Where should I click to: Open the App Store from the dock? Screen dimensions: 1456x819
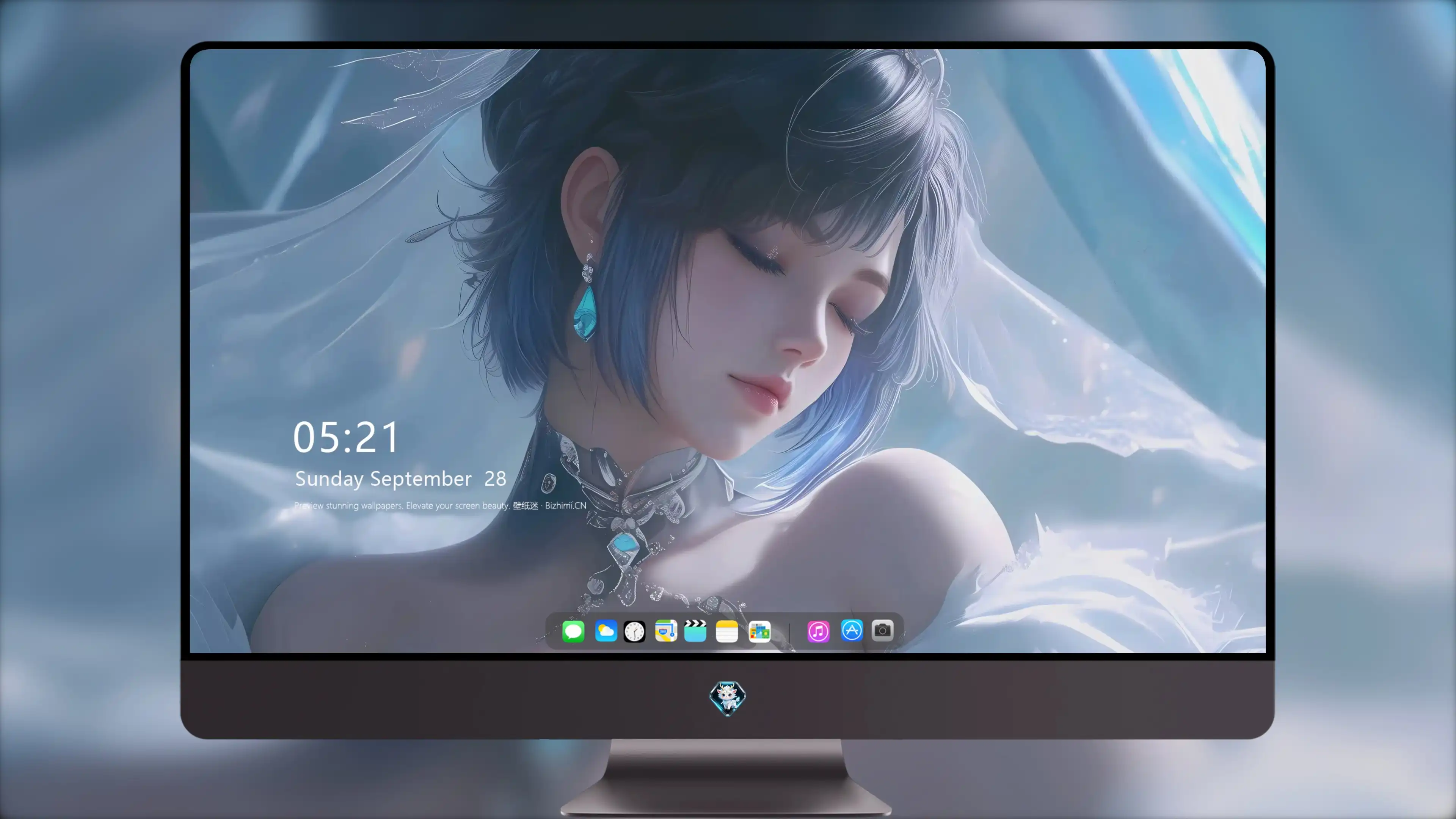coord(852,630)
